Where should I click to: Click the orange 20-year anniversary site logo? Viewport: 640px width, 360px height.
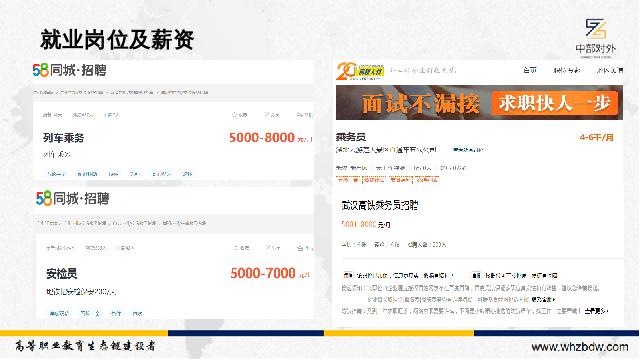[360, 71]
